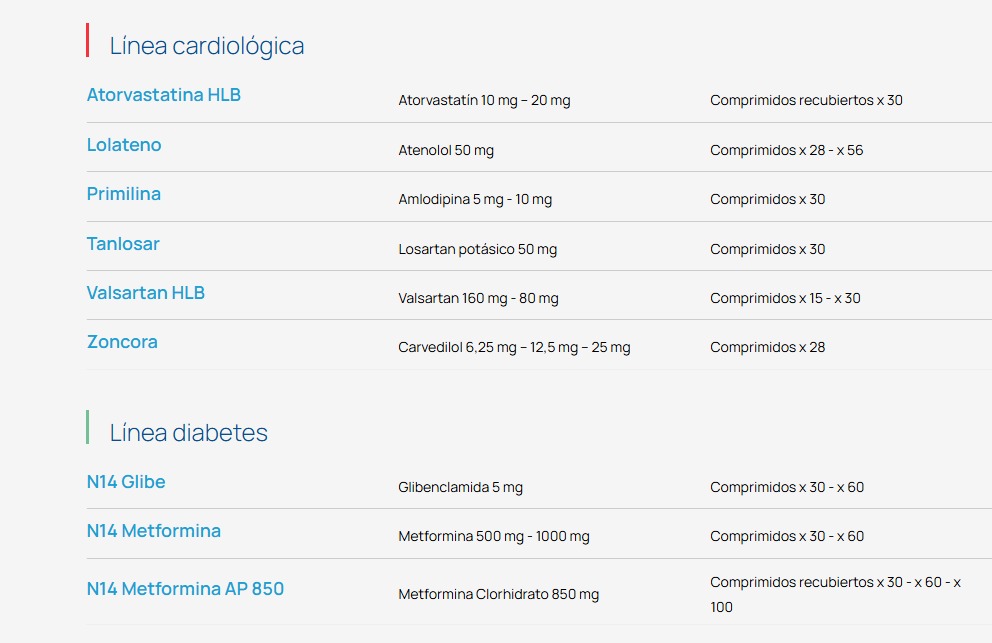The image size is (992, 643).
Task: Click the N14 Metformina 500 mg product link
Action: click(x=153, y=531)
